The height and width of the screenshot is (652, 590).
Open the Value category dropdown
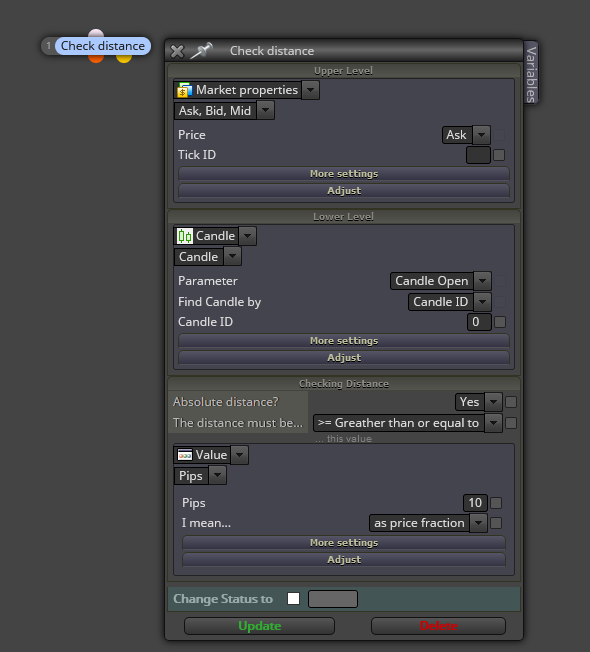[239, 455]
